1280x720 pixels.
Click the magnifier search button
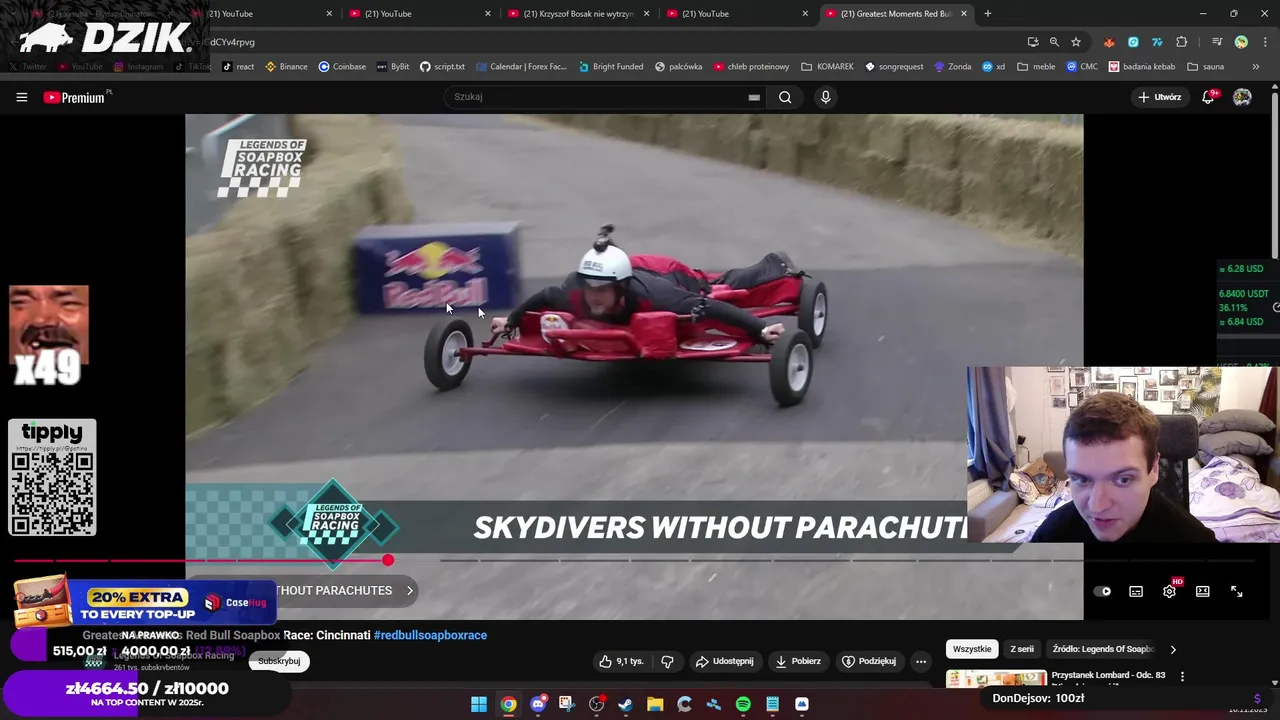[x=785, y=97]
